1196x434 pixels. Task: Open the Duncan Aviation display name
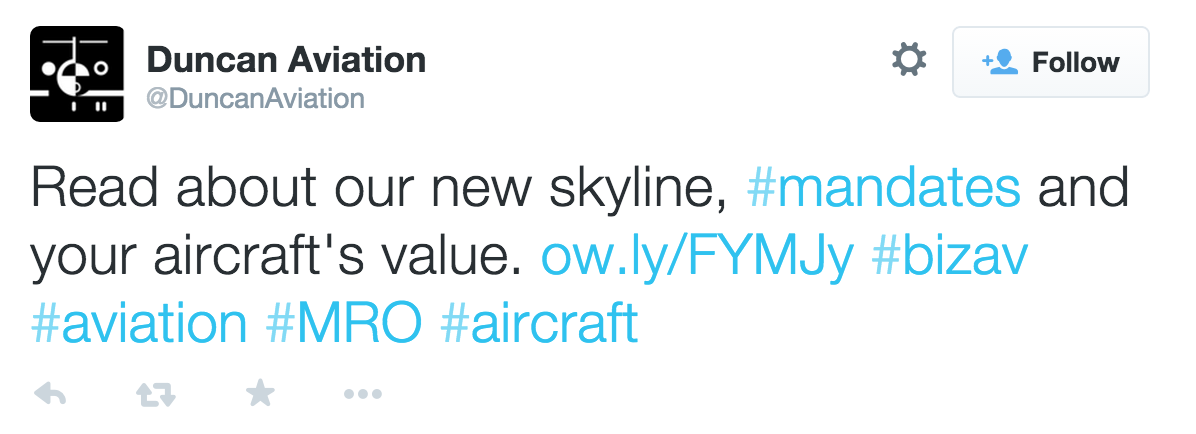point(286,60)
